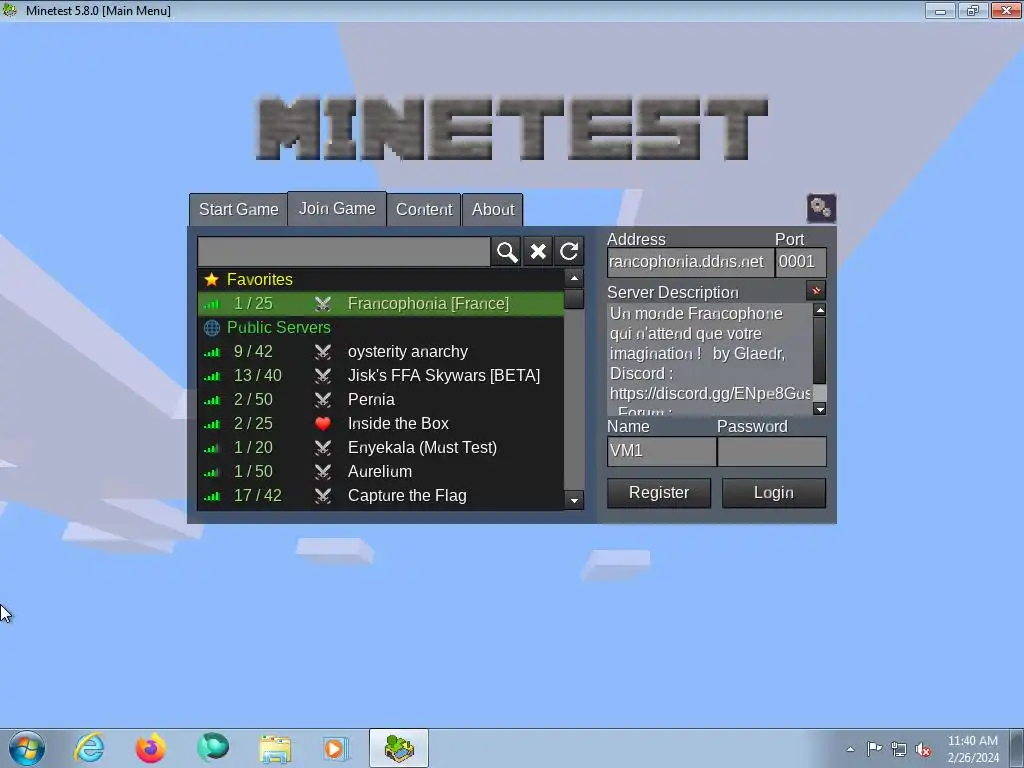Select the Aurelium server
The image size is (1024, 768).
381,472
